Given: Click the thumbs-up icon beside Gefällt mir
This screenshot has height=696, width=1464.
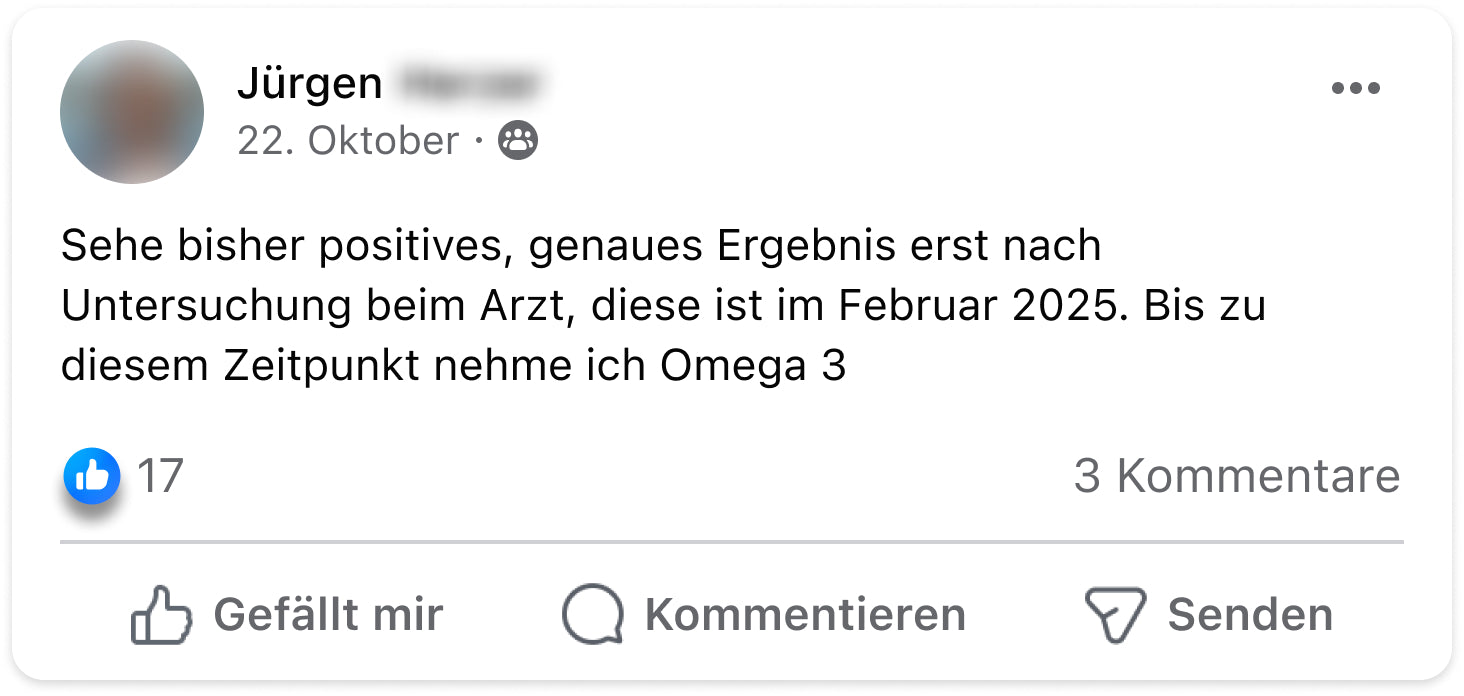Looking at the screenshot, I should (x=161, y=614).
